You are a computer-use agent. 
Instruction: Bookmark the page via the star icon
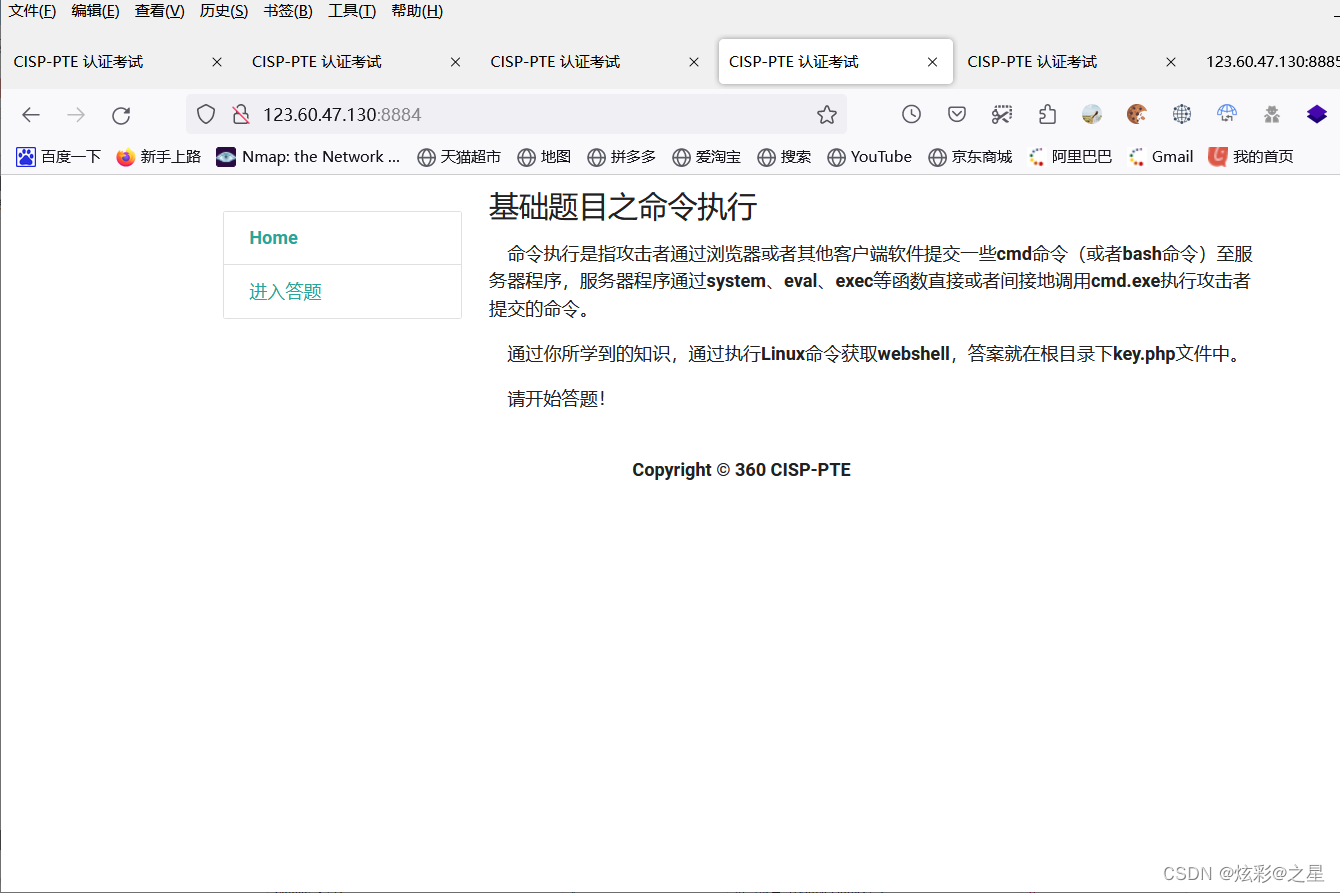coord(827,114)
